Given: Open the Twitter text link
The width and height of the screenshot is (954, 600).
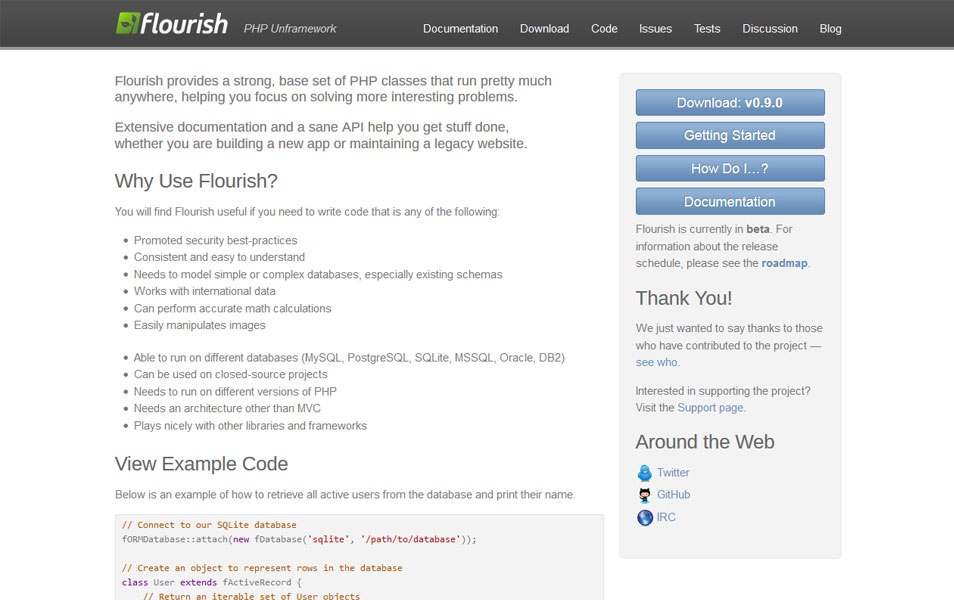Looking at the screenshot, I should point(673,473).
